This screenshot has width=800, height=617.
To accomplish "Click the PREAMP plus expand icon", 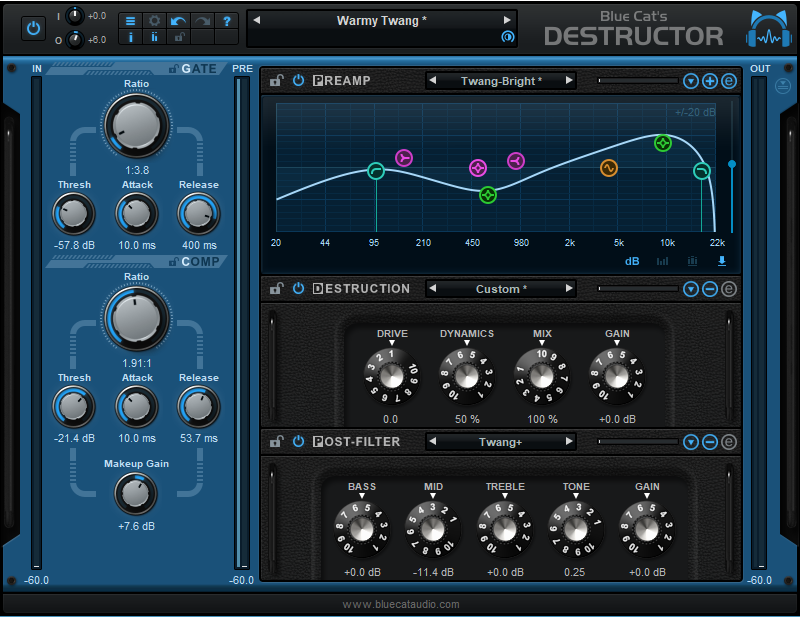I will click(710, 81).
